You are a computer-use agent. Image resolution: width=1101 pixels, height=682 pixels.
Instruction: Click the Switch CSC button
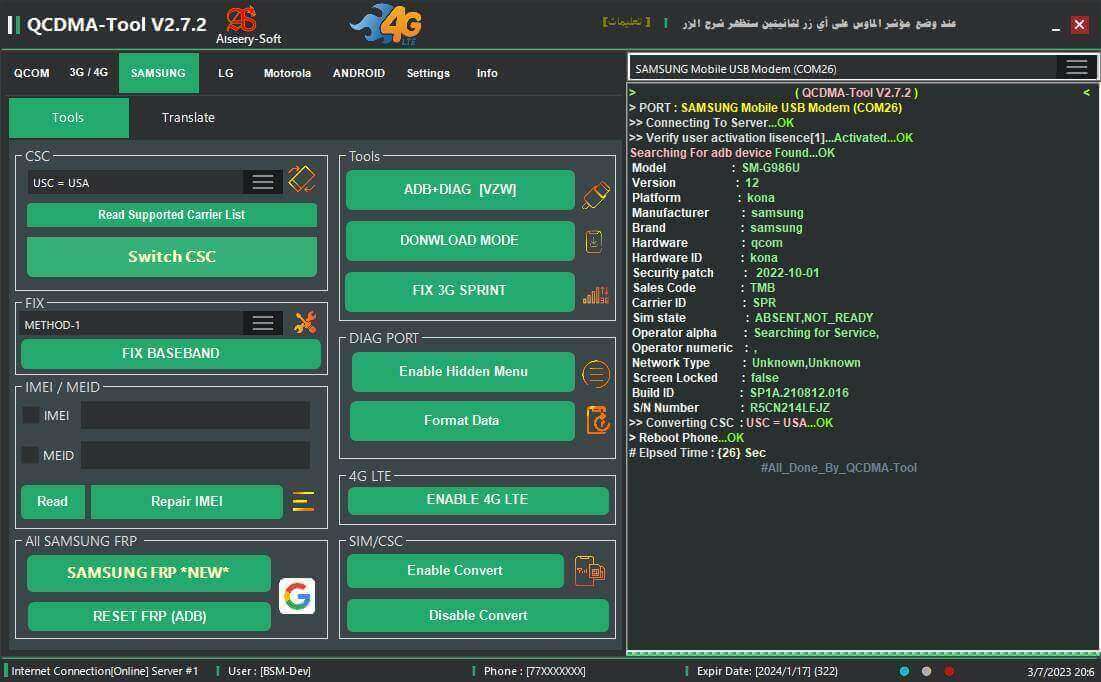[x=171, y=257]
